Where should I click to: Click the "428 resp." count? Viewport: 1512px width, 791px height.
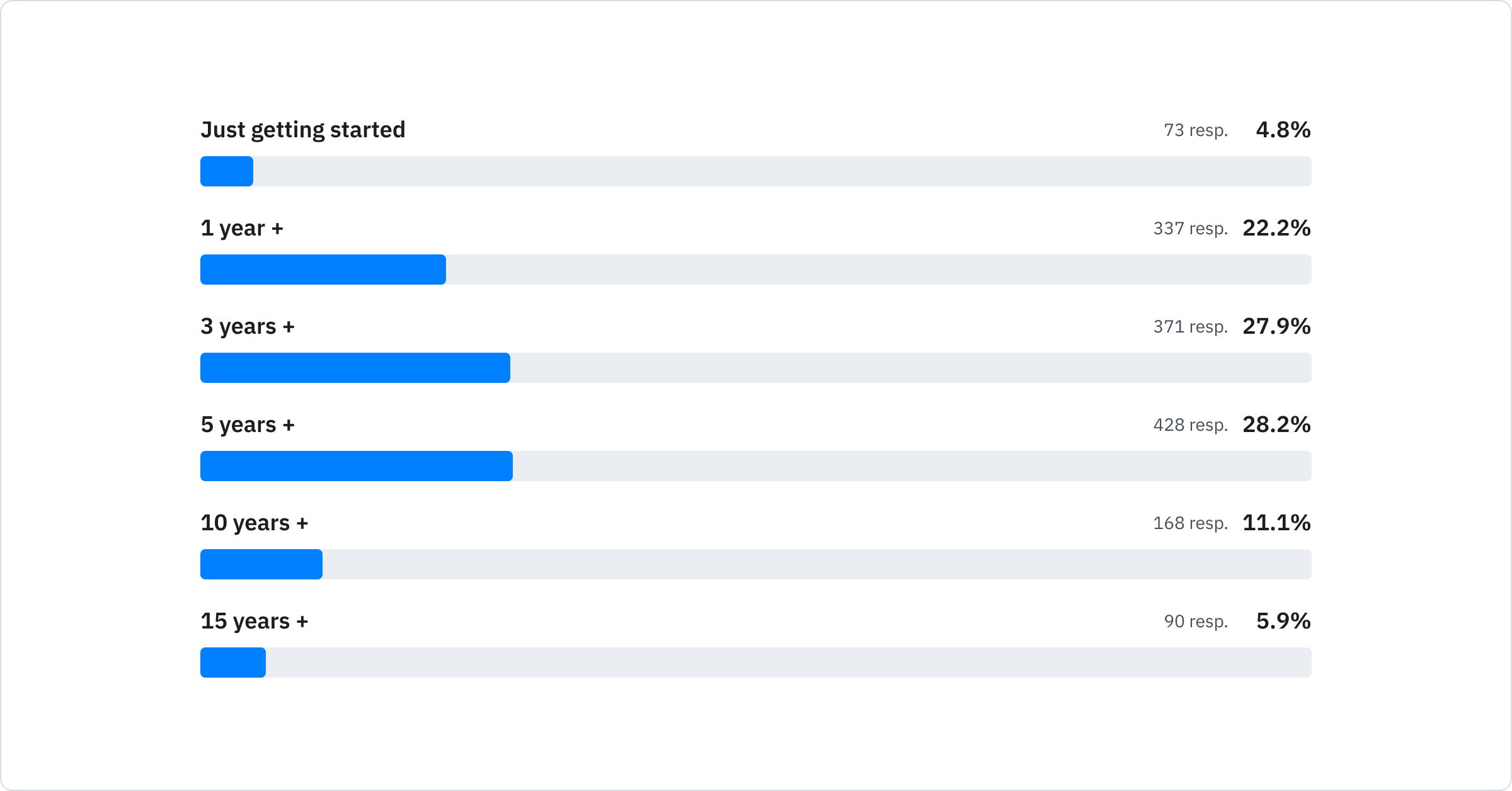click(1190, 425)
